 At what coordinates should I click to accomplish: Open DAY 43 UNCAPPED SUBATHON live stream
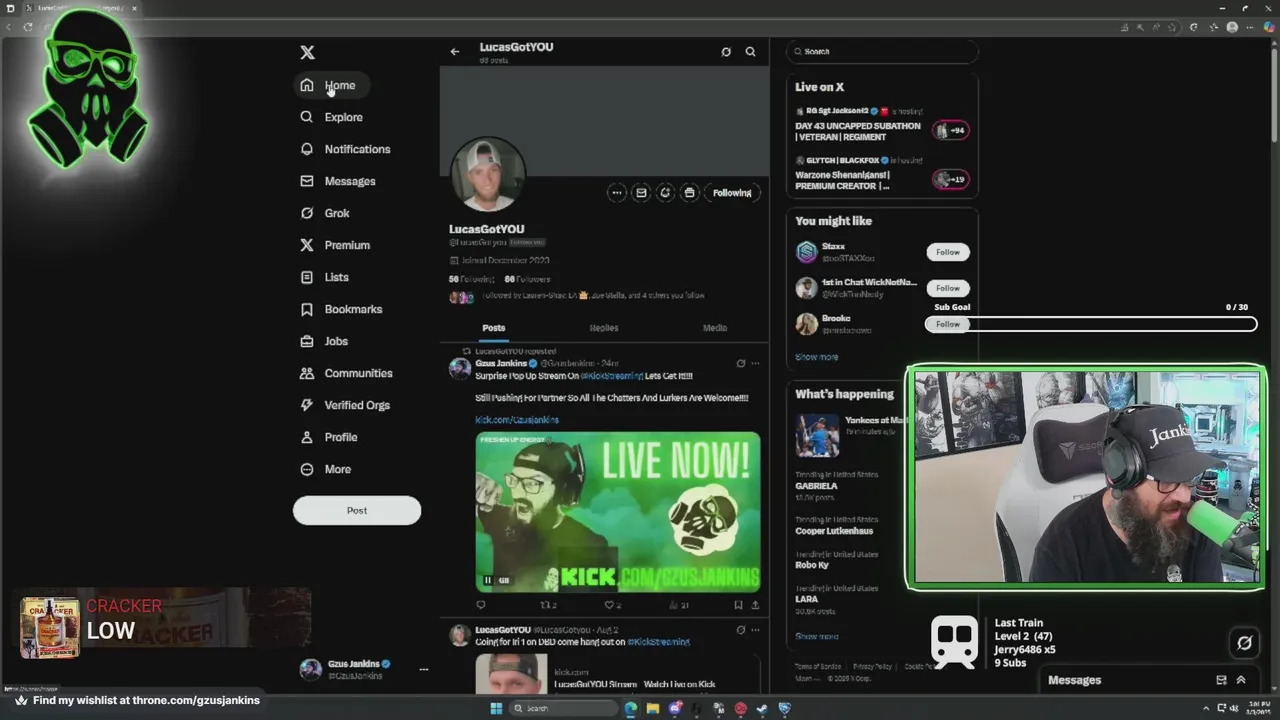click(x=881, y=125)
